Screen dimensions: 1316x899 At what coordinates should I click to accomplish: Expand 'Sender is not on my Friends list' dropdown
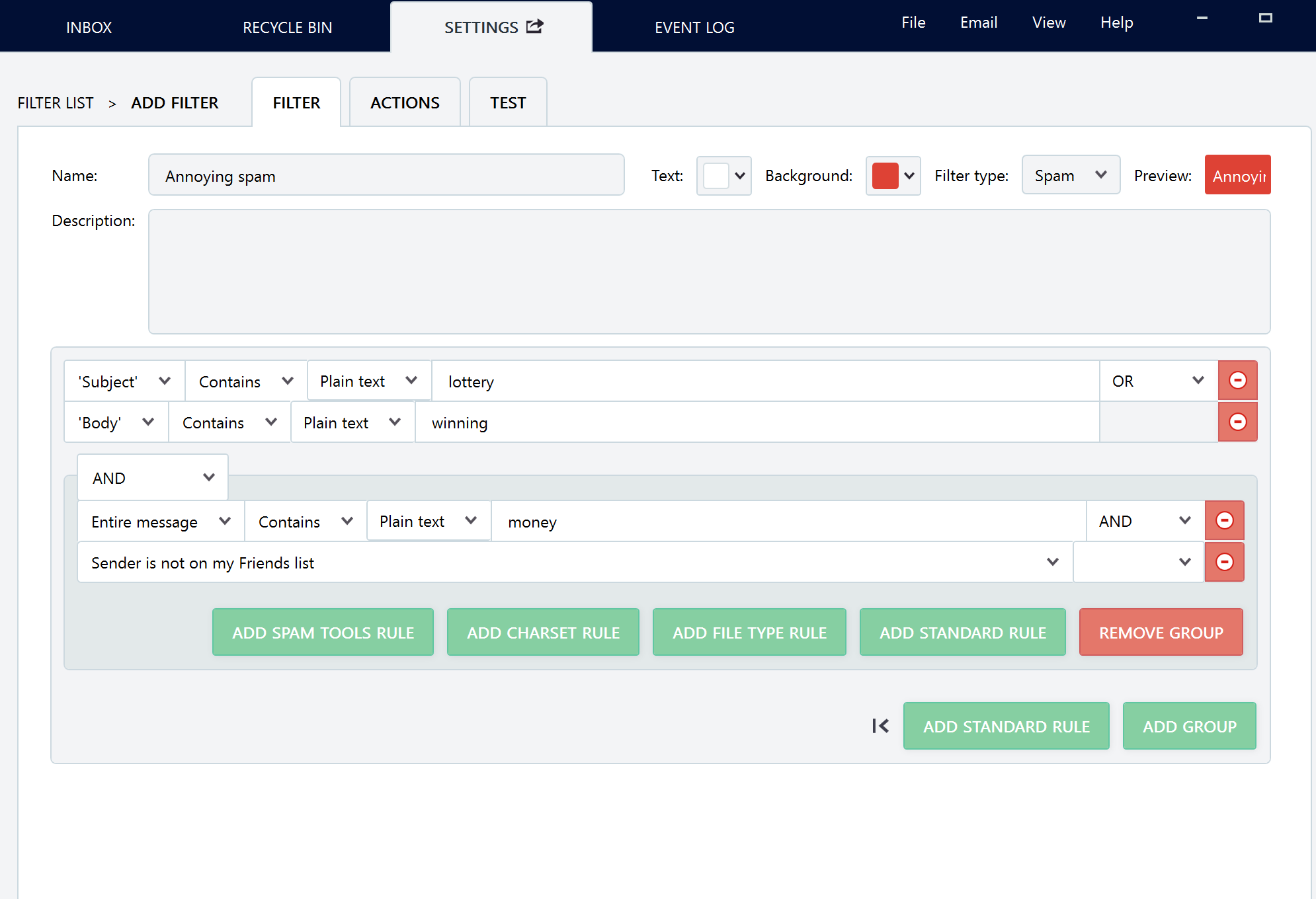point(575,563)
